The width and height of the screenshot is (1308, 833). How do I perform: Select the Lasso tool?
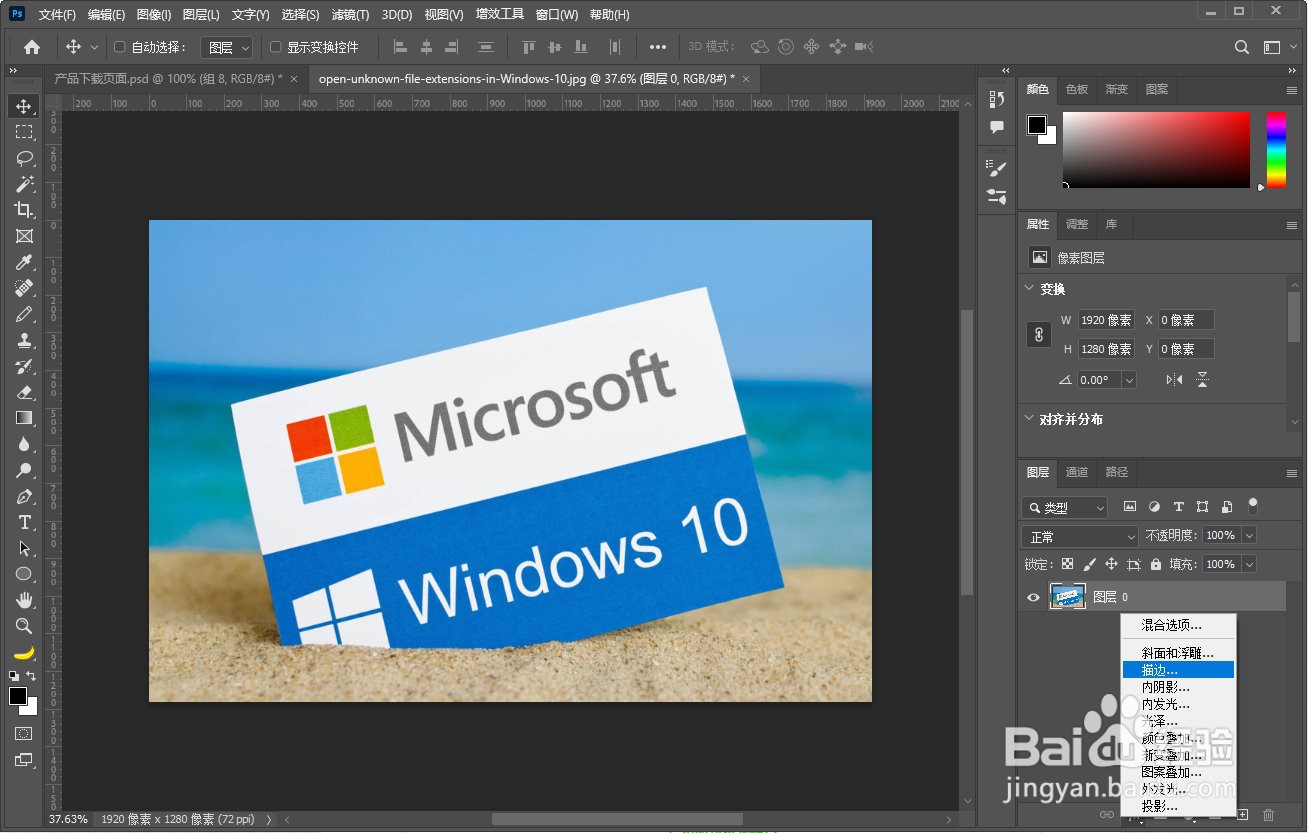[24, 158]
